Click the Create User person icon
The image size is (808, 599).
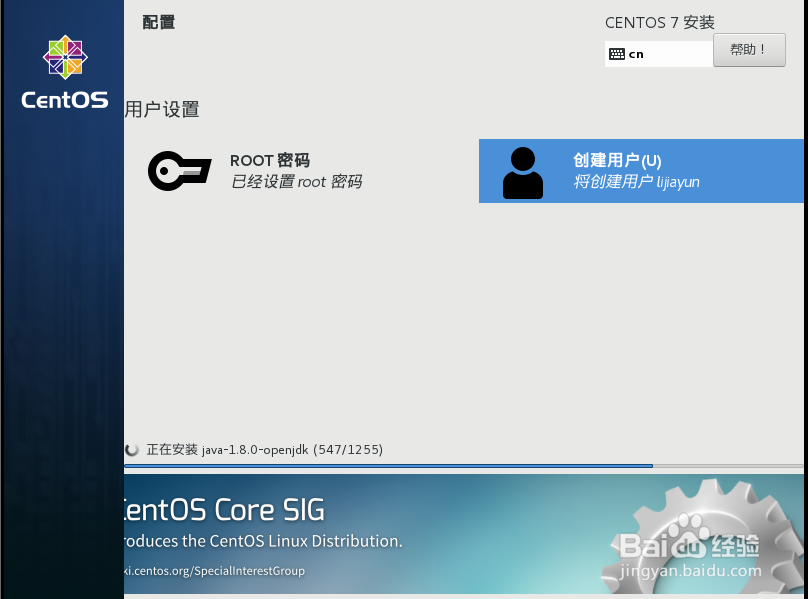click(x=522, y=170)
